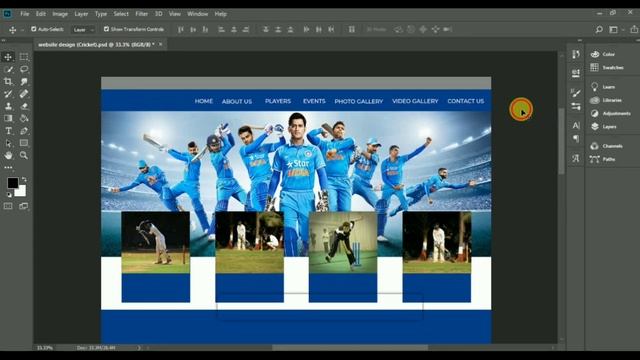Select the Crop tool

(8, 82)
